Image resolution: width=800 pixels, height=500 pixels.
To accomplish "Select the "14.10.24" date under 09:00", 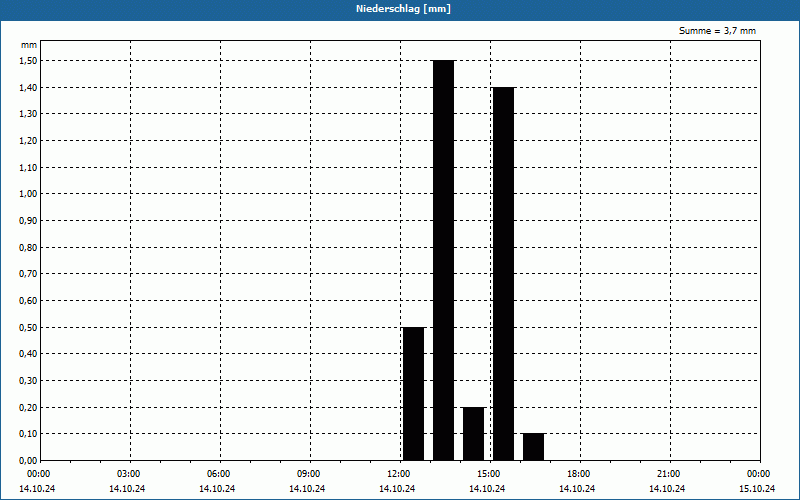I will point(307,489).
